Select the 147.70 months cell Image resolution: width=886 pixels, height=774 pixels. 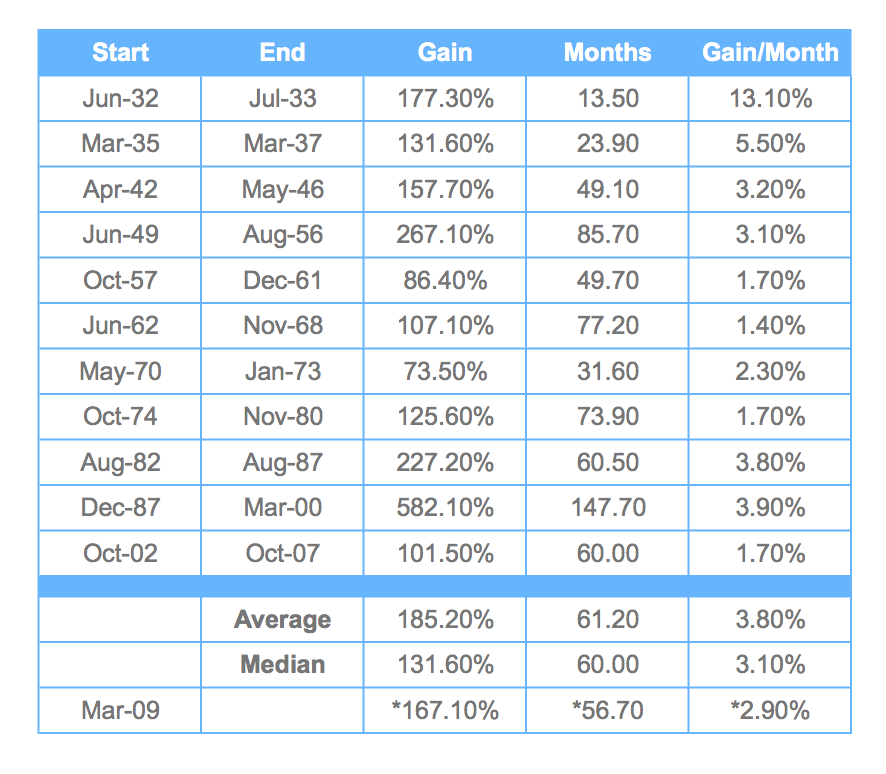[607, 508]
